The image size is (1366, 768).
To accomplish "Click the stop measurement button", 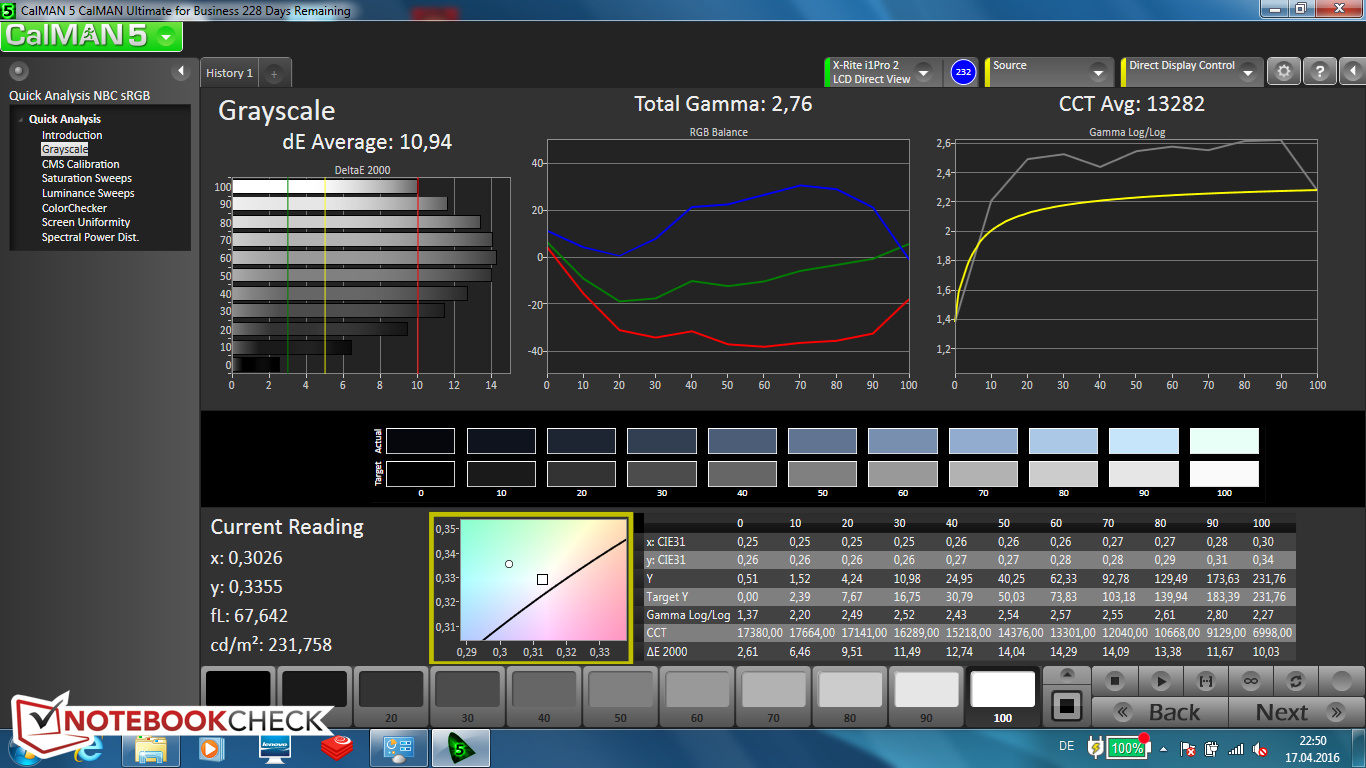I will tap(1115, 681).
